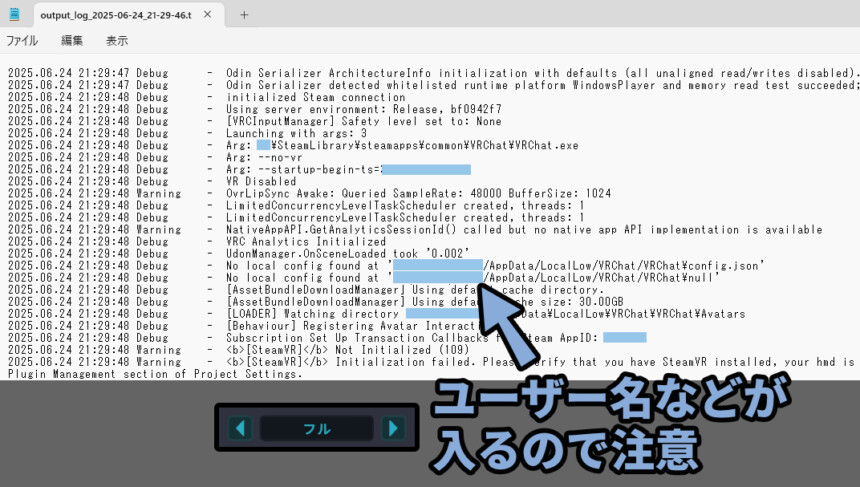This screenshot has width=860, height=487.
Task: Close the output_log tab
Action: click(x=207, y=15)
